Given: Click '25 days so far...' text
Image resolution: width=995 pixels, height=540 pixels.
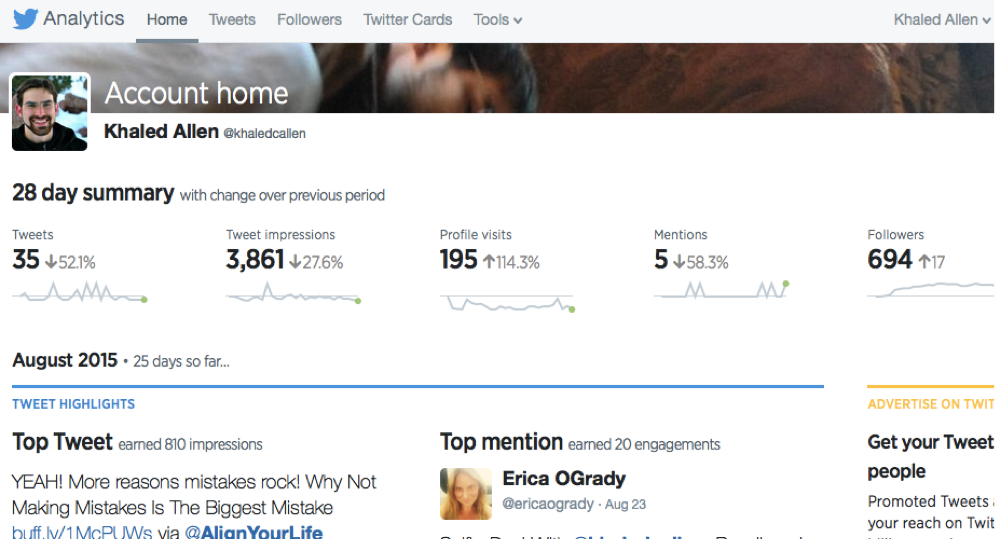Looking at the screenshot, I should click(x=181, y=362).
